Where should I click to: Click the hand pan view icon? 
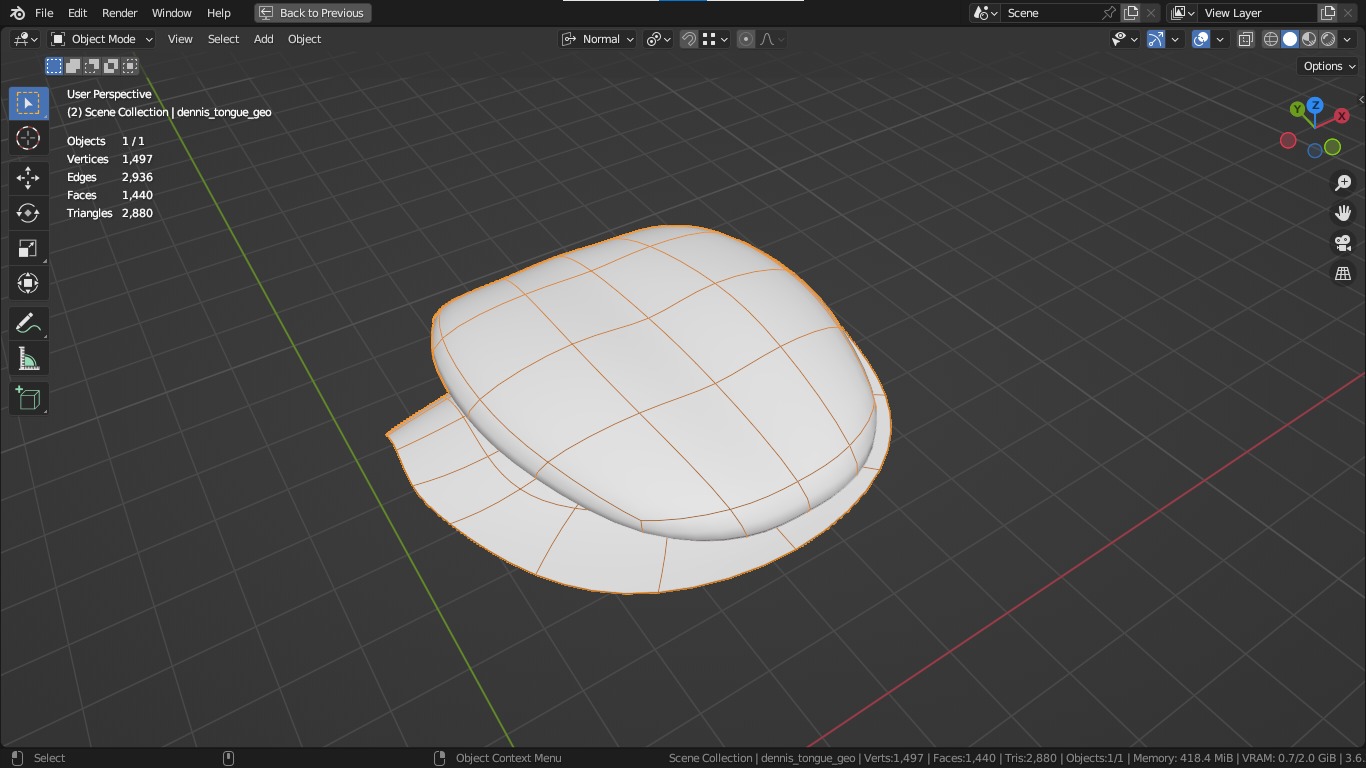[1343, 213]
